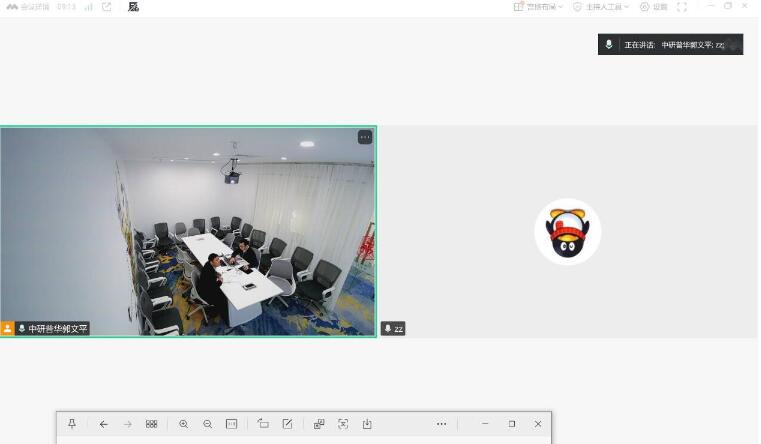The image size is (761, 444).
Task: Zoom out using the magnifier minus icon
Action: [208, 424]
